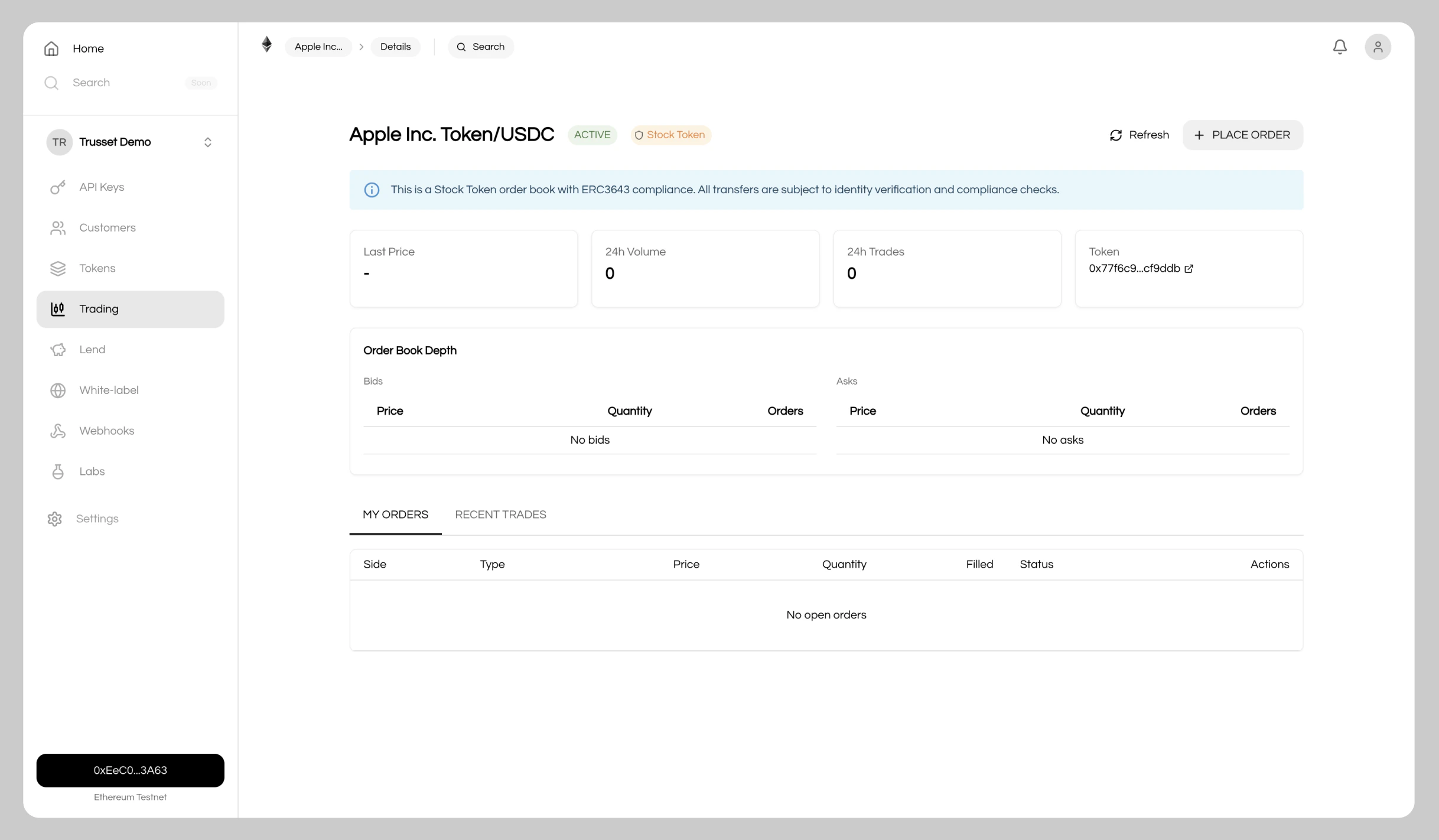Refresh the order book data
Image resolution: width=1439 pixels, height=840 pixels.
pyautogui.click(x=1139, y=135)
